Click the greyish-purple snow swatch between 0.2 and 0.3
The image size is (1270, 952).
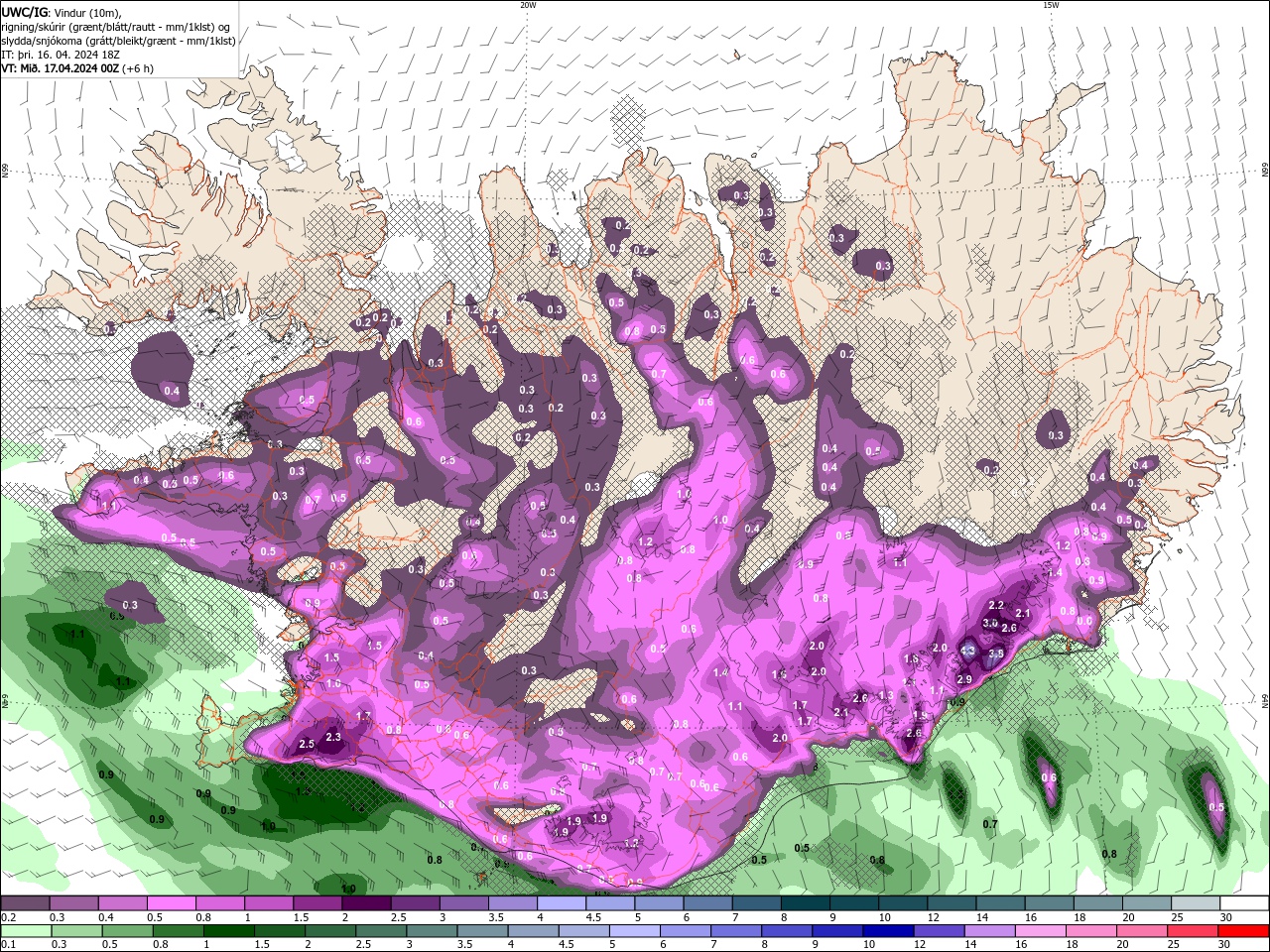(25, 903)
